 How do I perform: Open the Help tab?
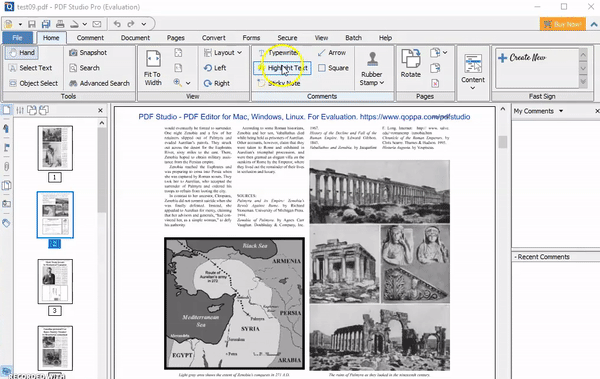385,38
